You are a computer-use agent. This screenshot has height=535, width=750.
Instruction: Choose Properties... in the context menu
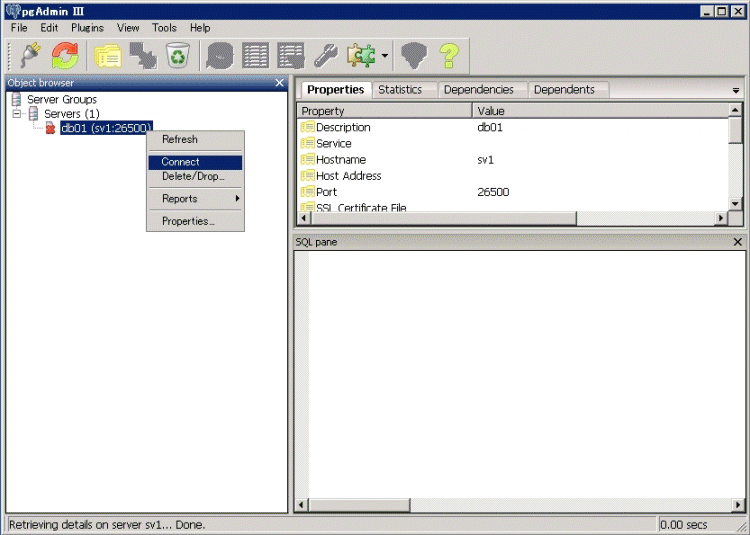point(196,221)
